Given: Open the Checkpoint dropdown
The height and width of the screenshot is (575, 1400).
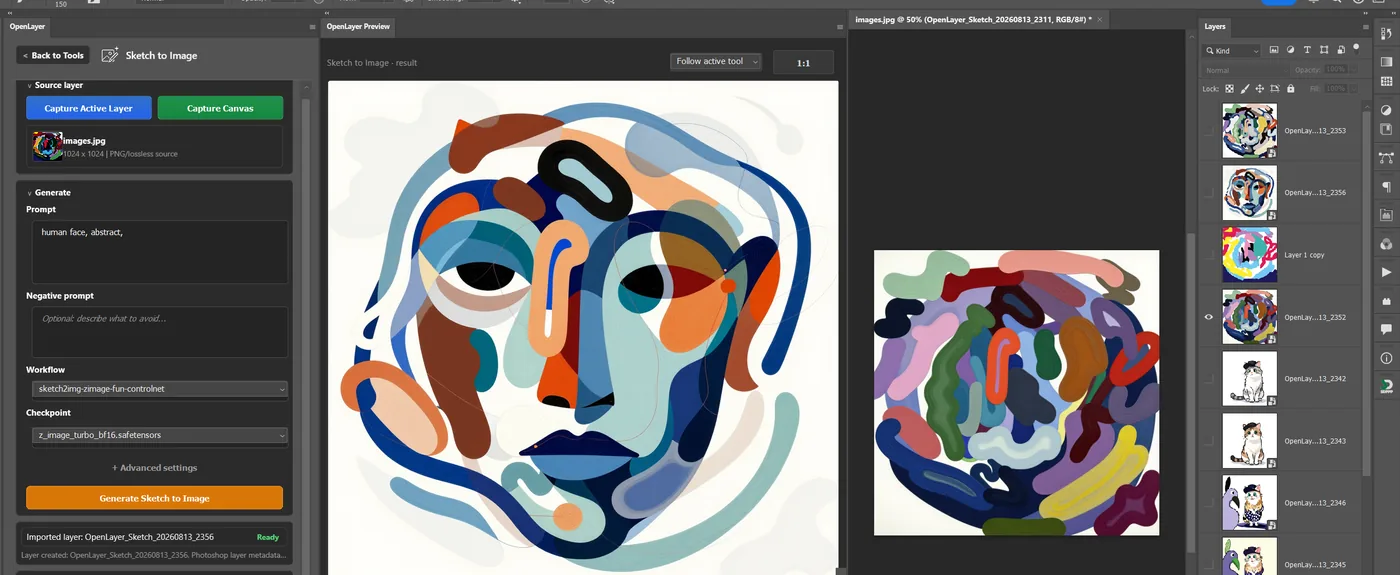Looking at the screenshot, I should pyautogui.click(x=160, y=435).
